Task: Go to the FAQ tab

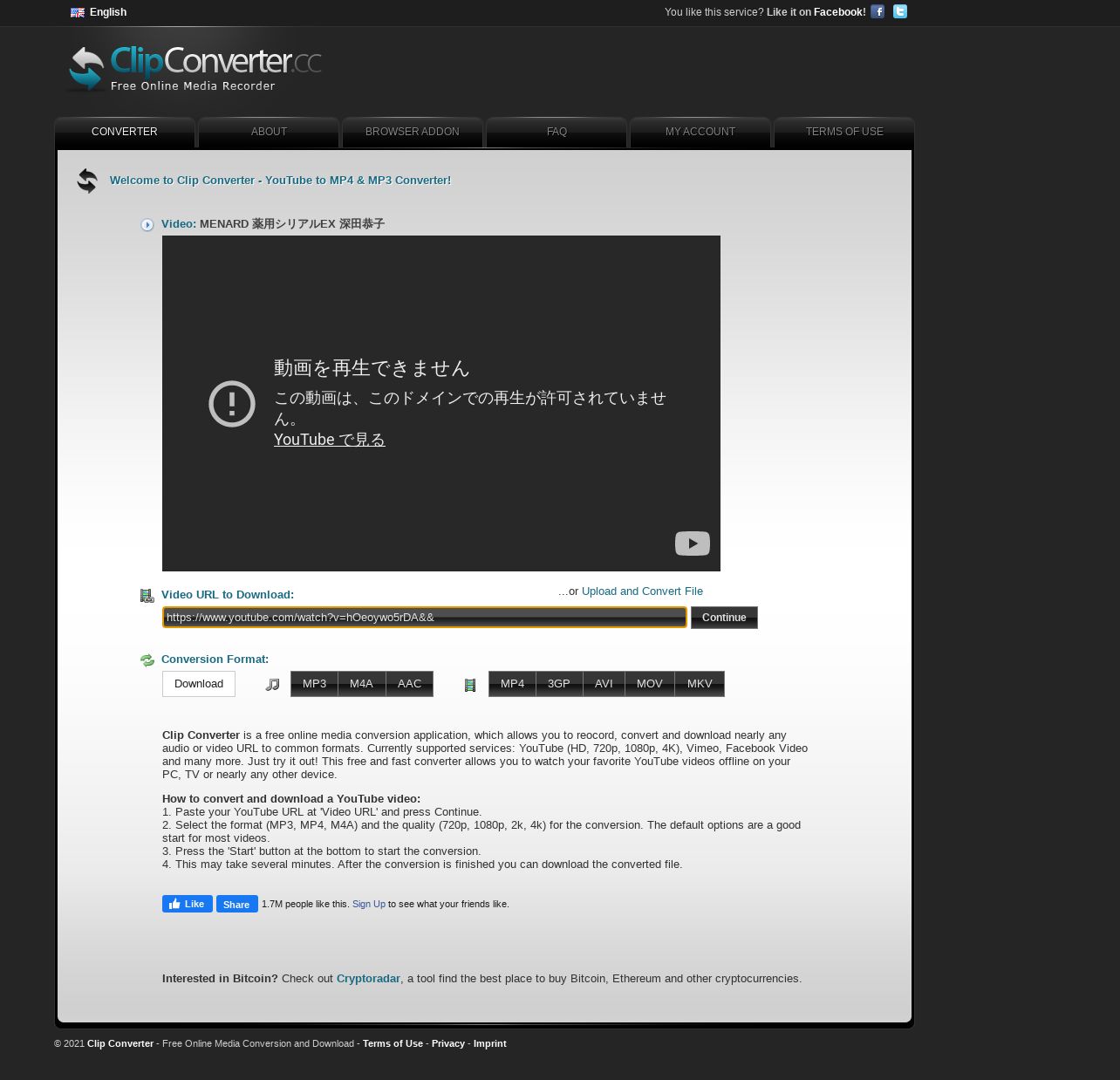Action: [x=557, y=132]
